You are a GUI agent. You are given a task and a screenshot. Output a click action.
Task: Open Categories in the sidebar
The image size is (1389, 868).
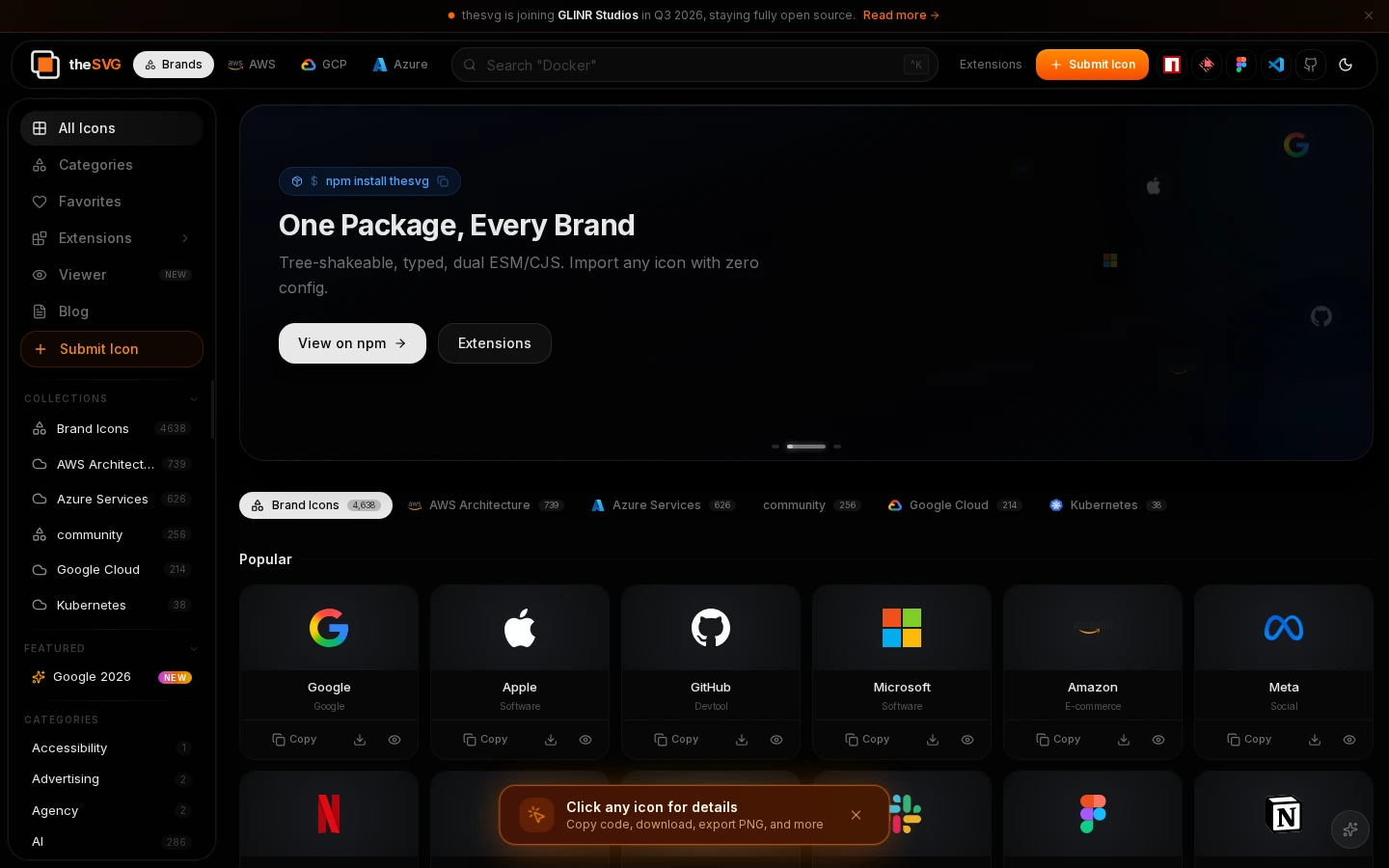point(112,165)
